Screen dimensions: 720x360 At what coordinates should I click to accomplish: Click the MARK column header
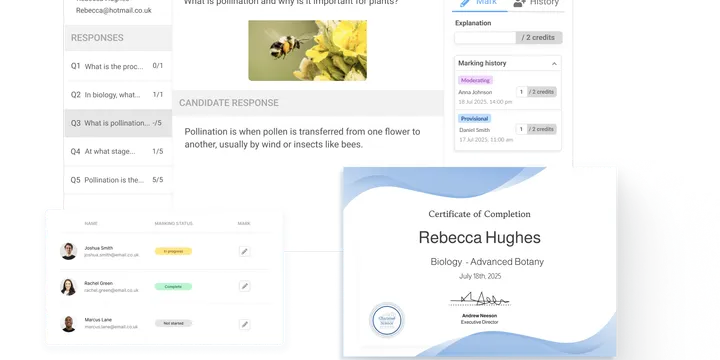[244, 224]
